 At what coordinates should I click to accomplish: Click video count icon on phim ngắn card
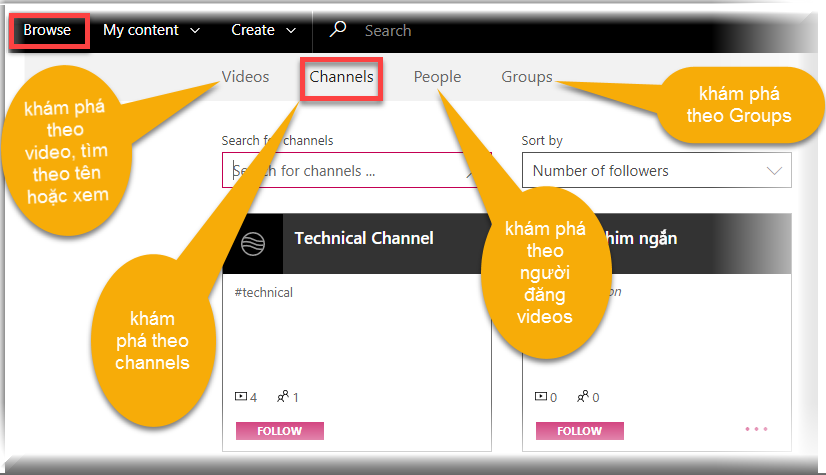541,397
